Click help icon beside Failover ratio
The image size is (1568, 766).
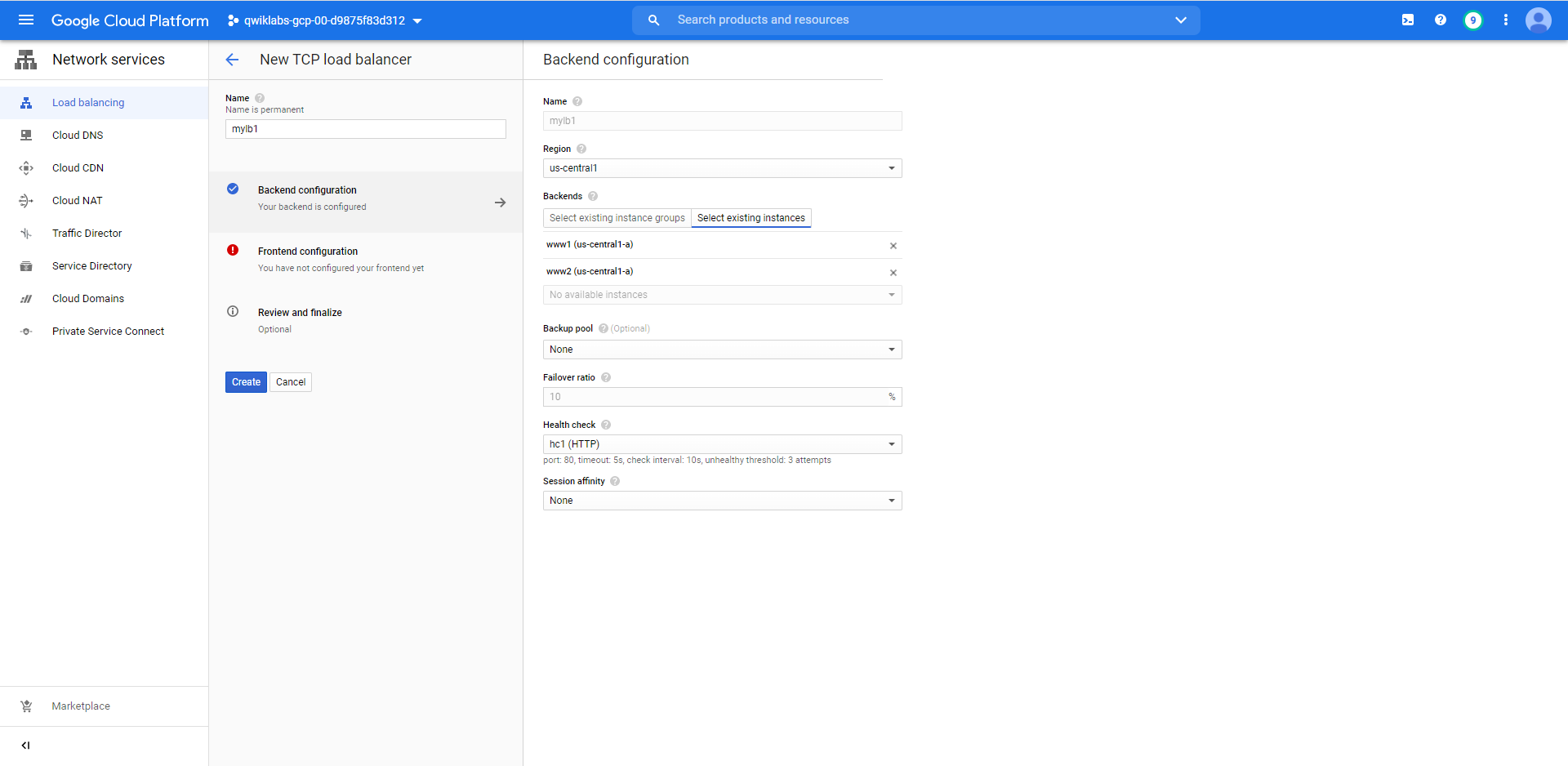click(x=606, y=377)
